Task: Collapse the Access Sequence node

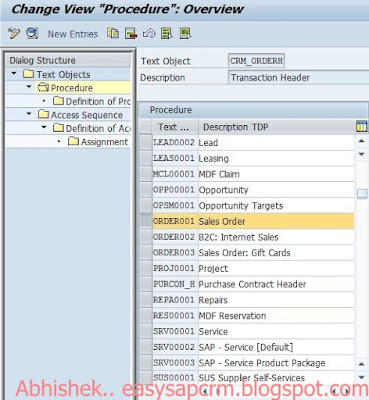Action: [29, 114]
